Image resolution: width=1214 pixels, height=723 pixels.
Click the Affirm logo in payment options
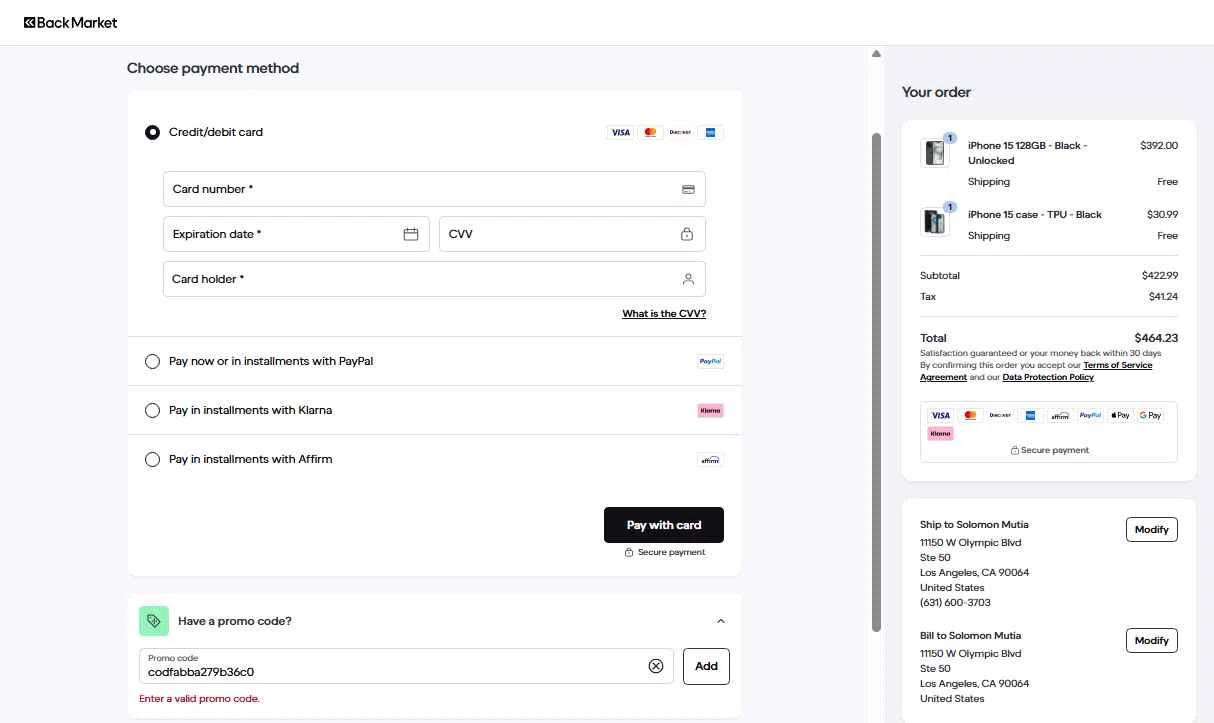coord(710,459)
